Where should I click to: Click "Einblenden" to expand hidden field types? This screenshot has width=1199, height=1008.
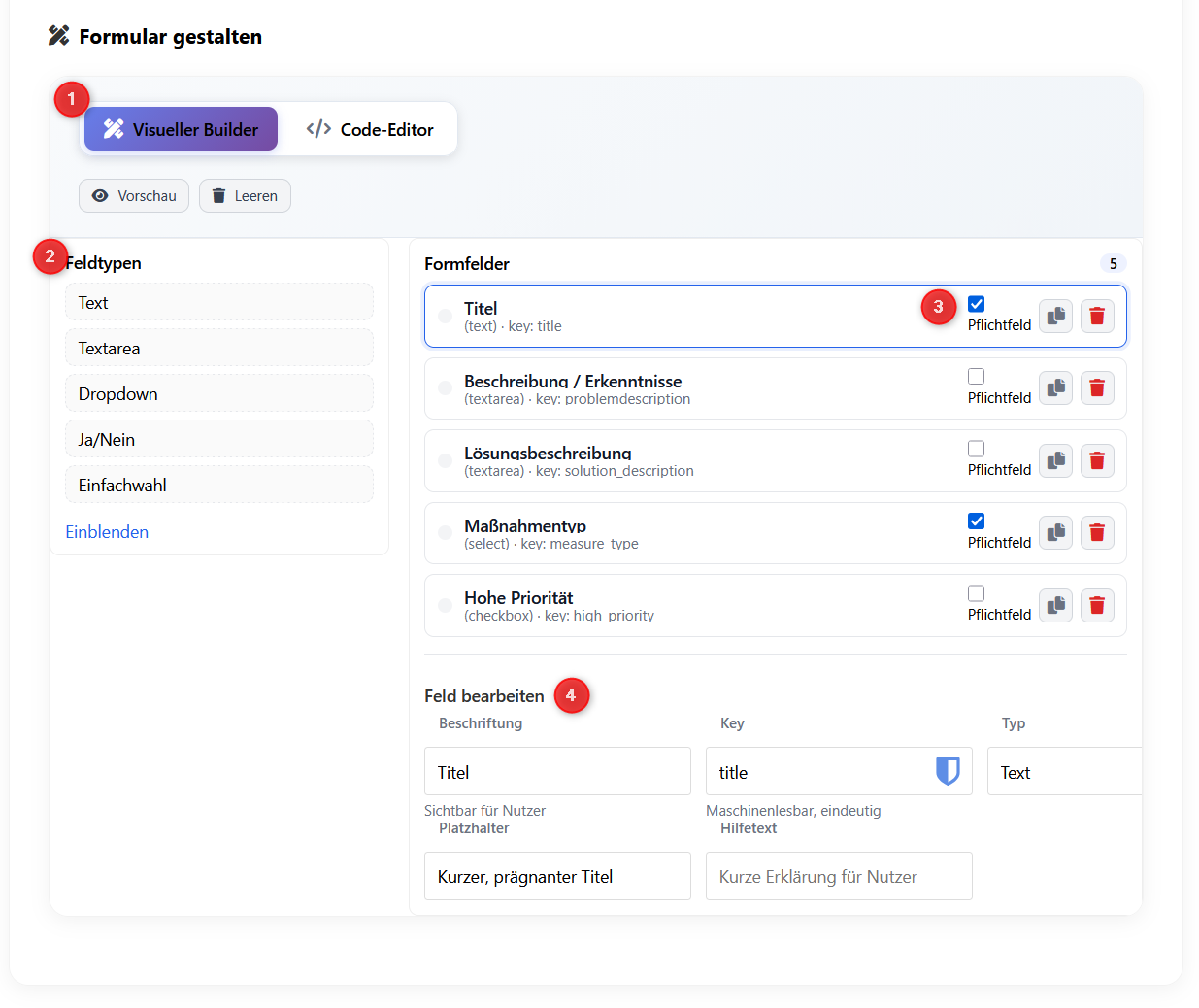coord(106,531)
